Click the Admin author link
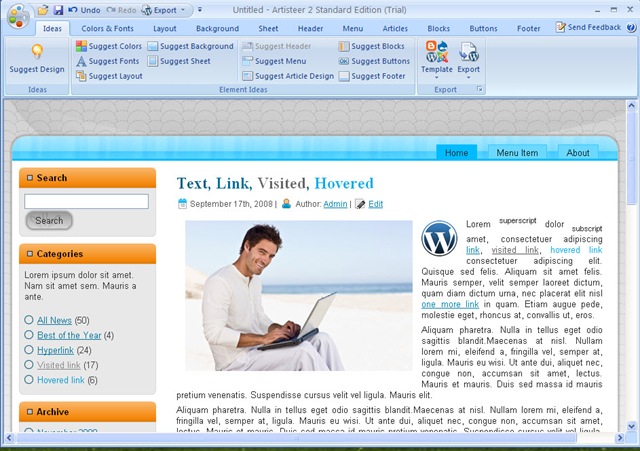Screen dimensions: 640x451 click(x=335, y=204)
